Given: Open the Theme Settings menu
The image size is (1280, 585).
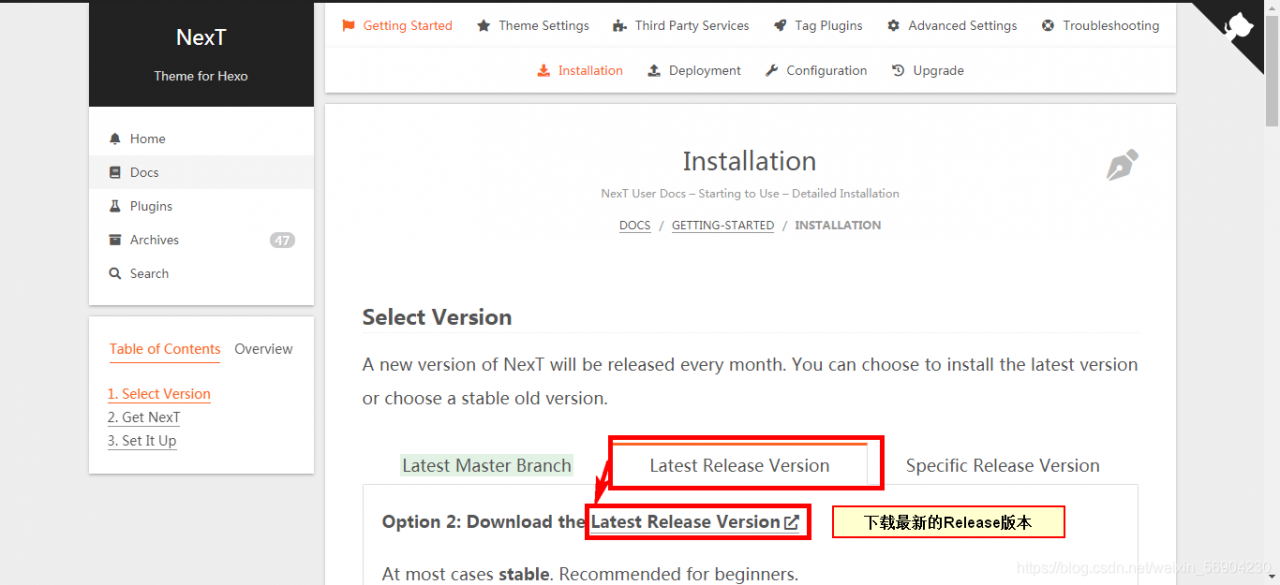Looking at the screenshot, I should [533, 26].
